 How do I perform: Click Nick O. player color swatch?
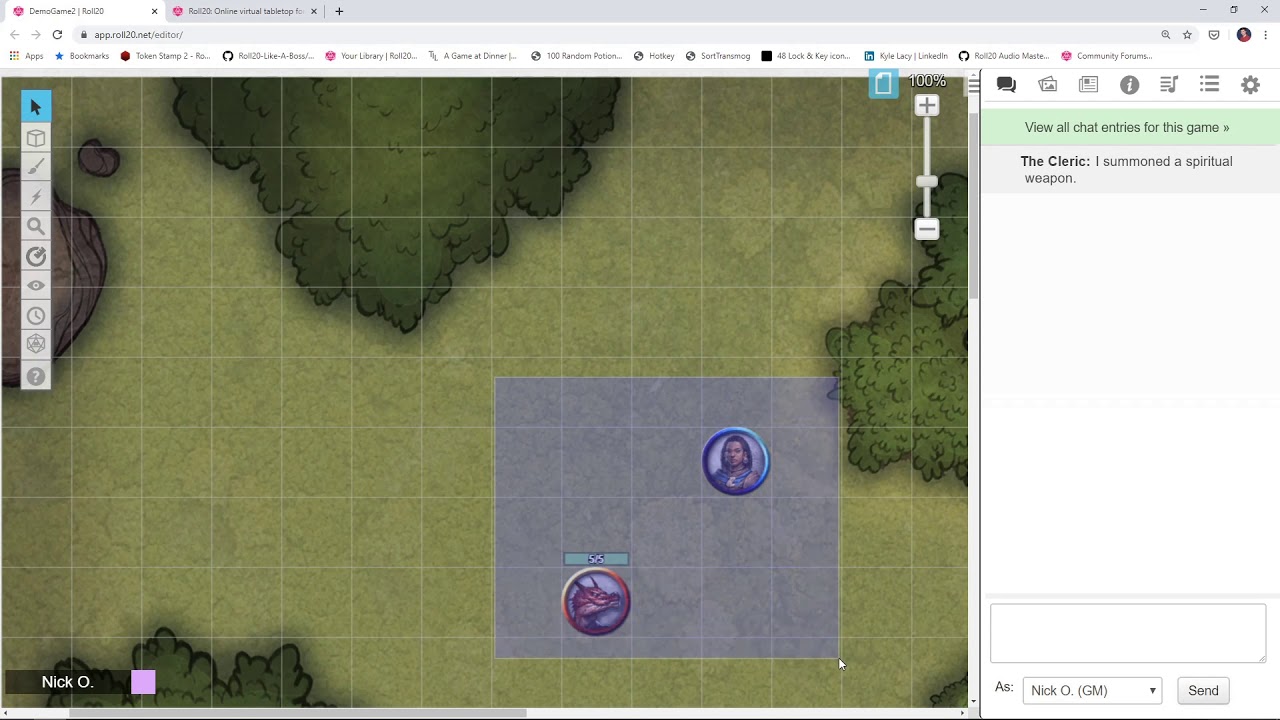(x=143, y=682)
